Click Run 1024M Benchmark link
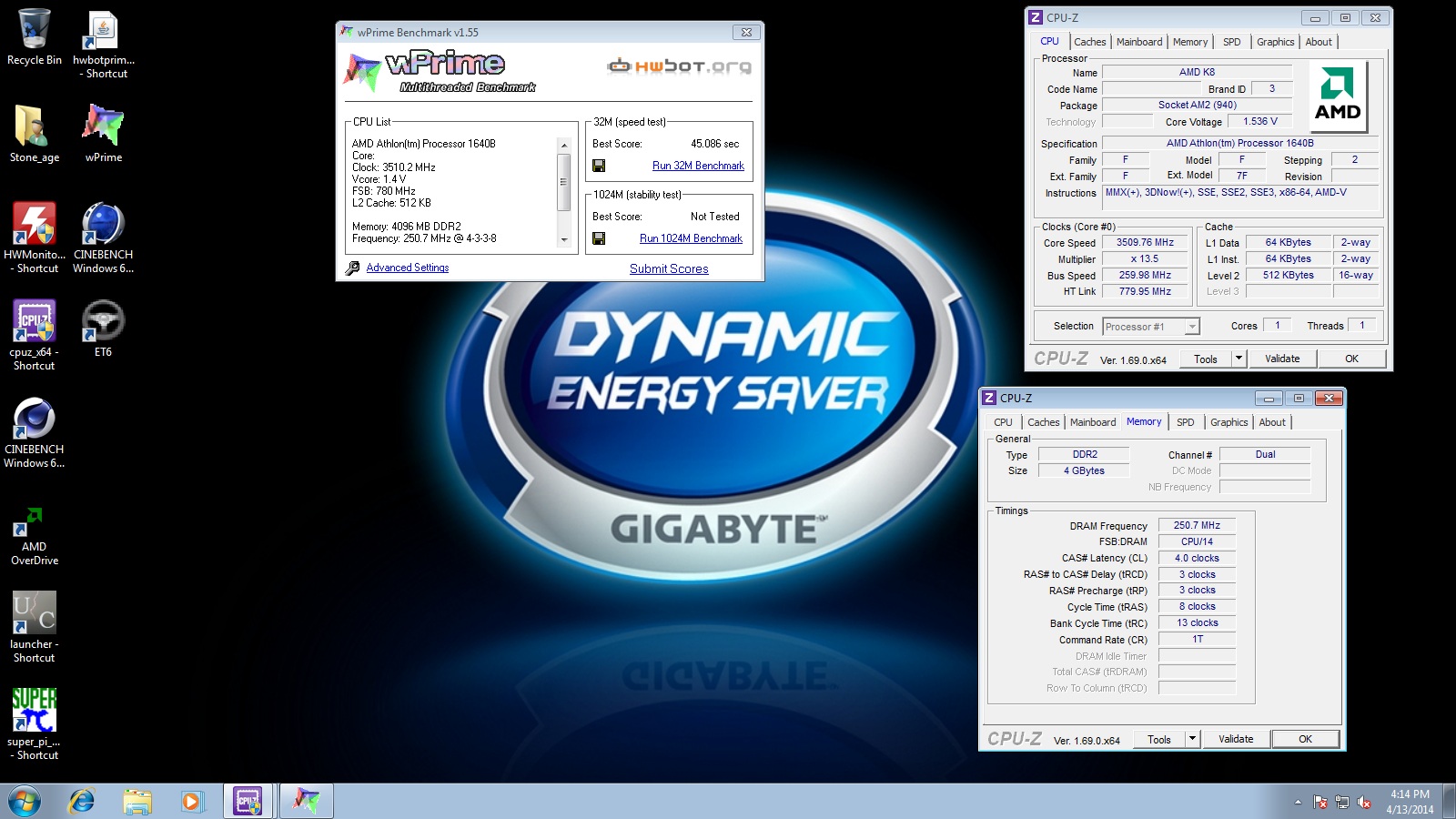This screenshot has width=1456, height=819. pyautogui.click(x=691, y=238)
